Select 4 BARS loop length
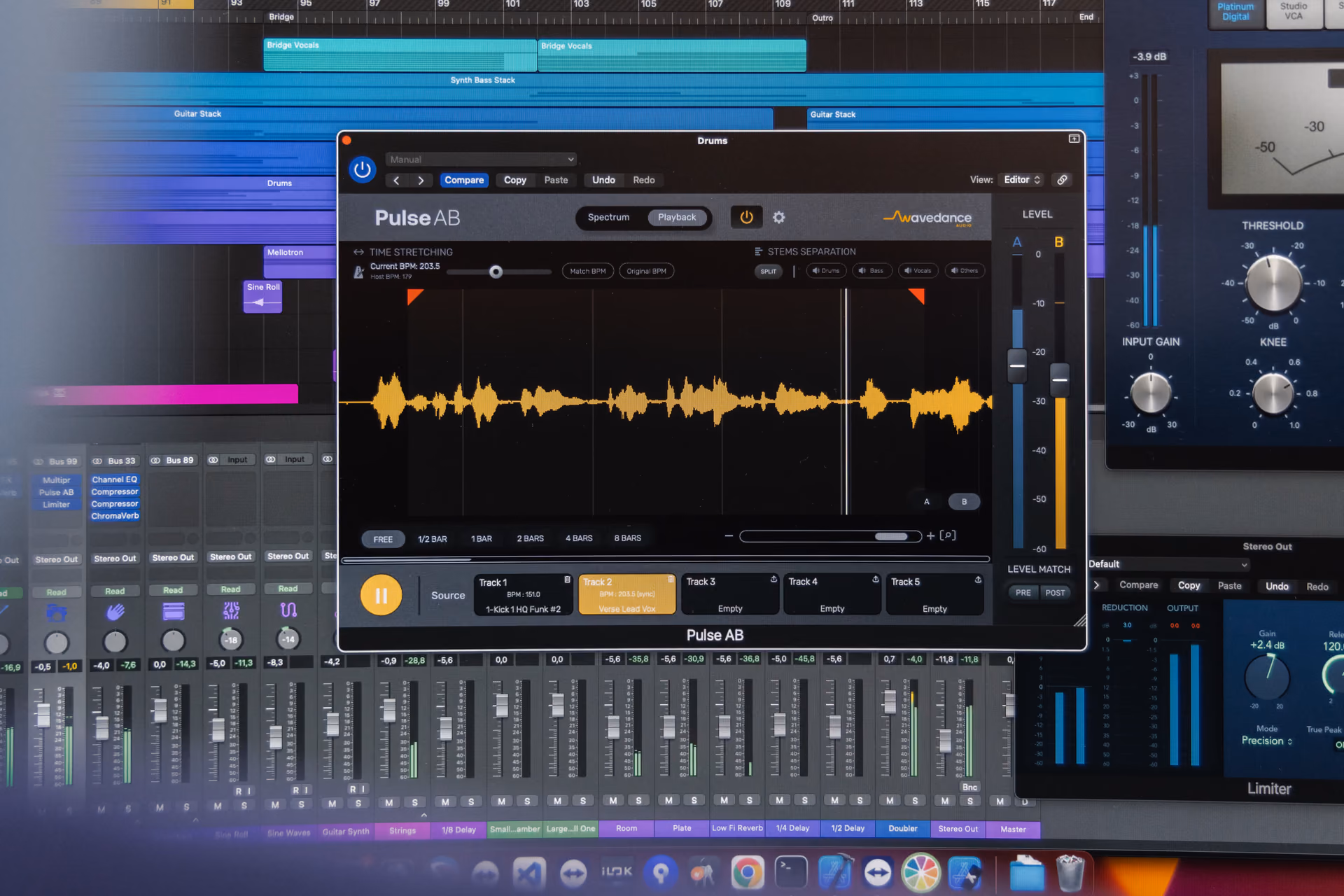This screenshot has height=896, width=1344. [x=579, y=538]
